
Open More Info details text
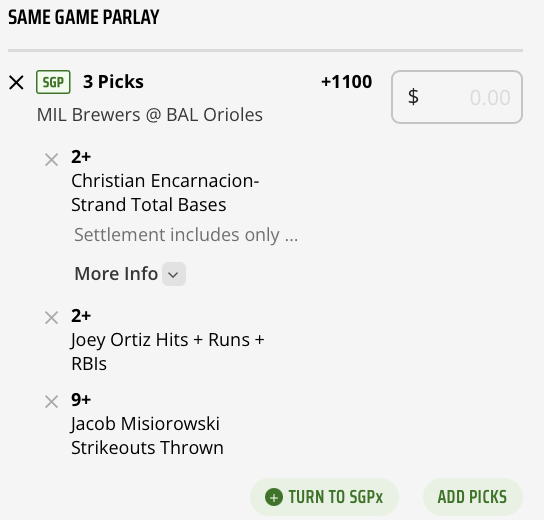[116, 274]
